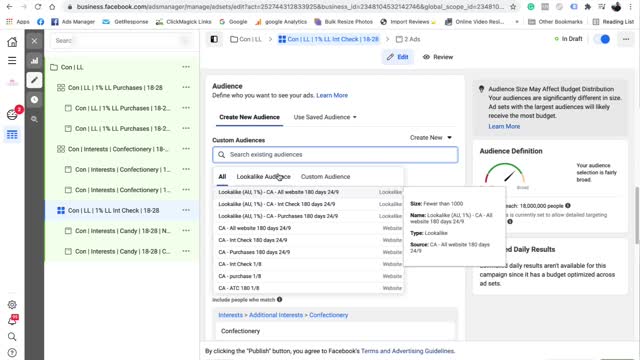Open the Create New dropdown

click(x=431, y=138)
